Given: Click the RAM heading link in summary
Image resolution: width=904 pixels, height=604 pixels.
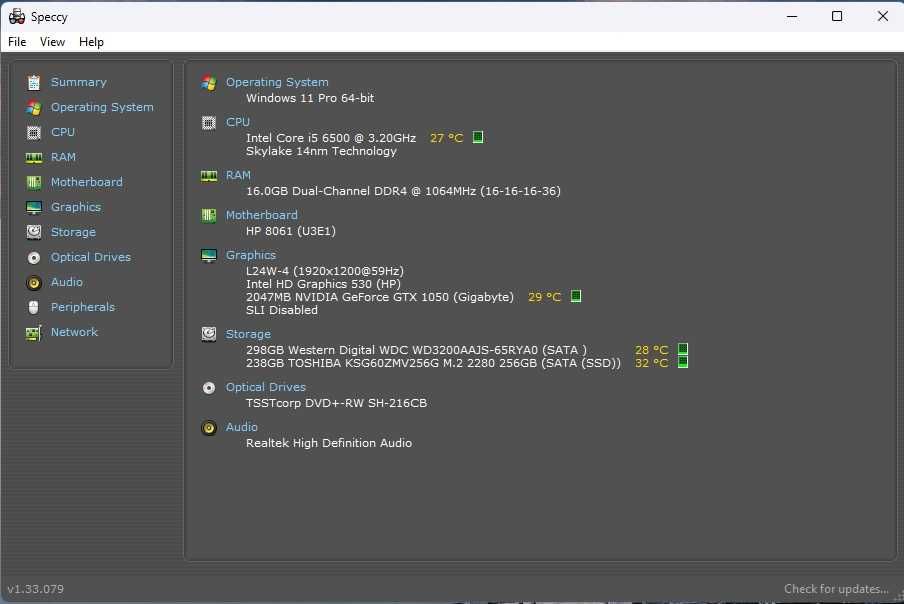Looking at the screenshot, I should click(x=238, y=175).
